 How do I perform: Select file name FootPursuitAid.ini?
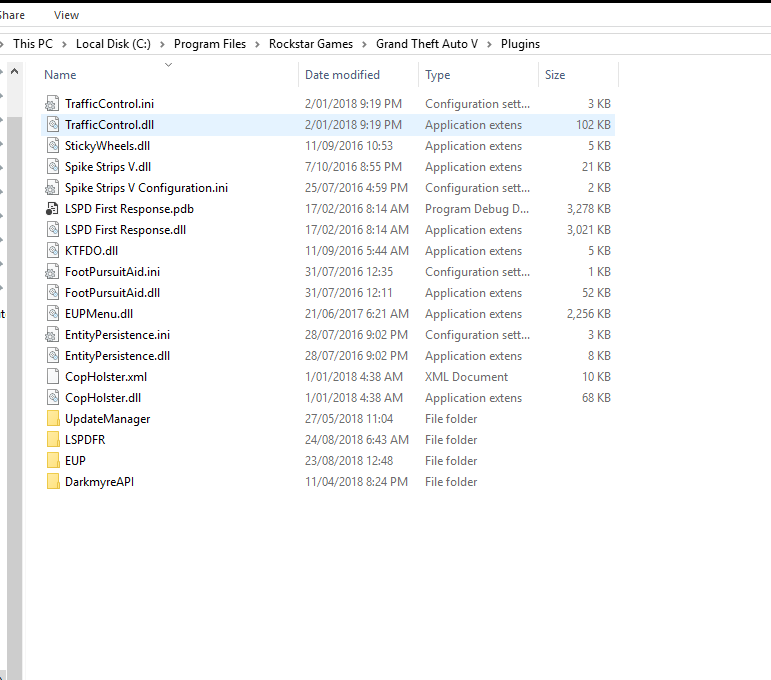point(112,272)
